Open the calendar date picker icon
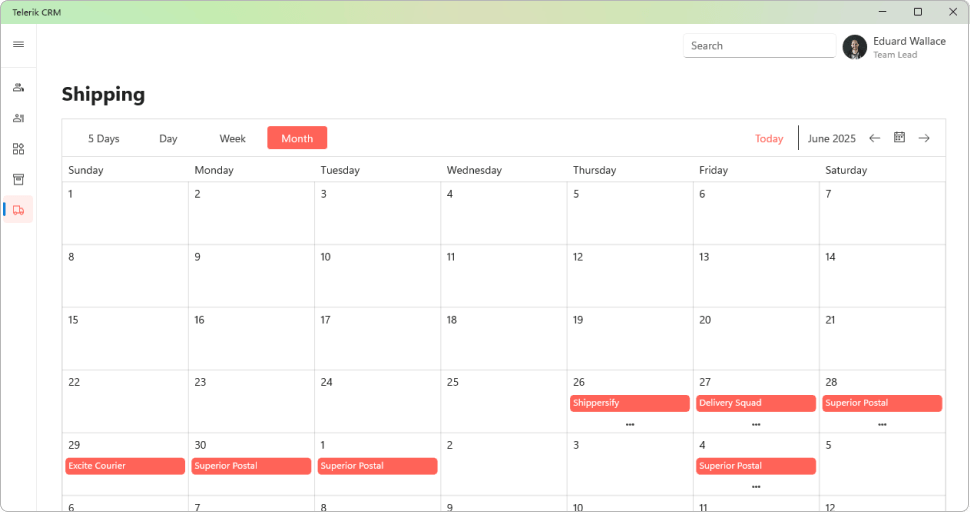970x512 pixels. pos(899,137)
